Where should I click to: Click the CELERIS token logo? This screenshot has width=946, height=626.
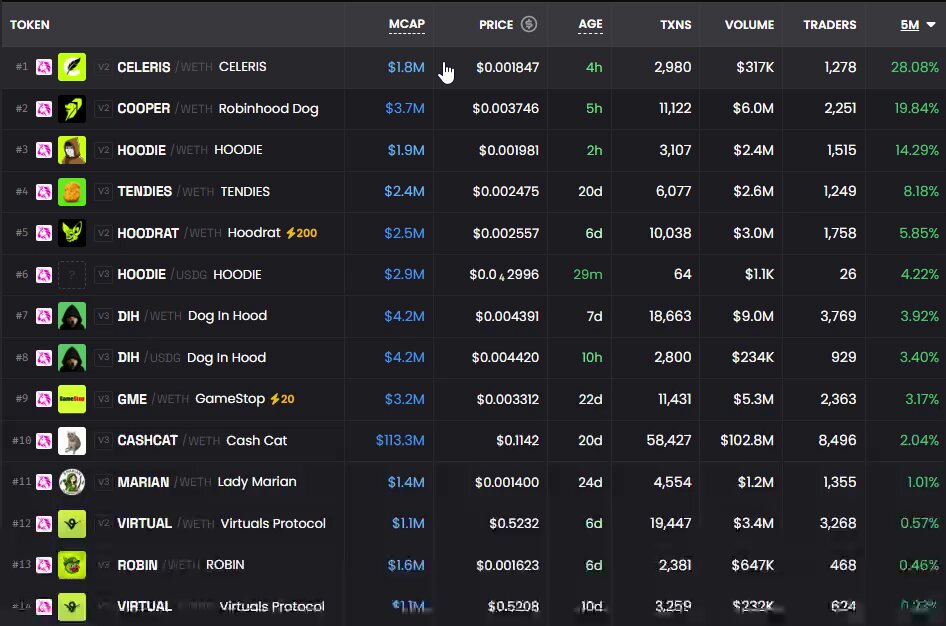click(x=72, y=67)
